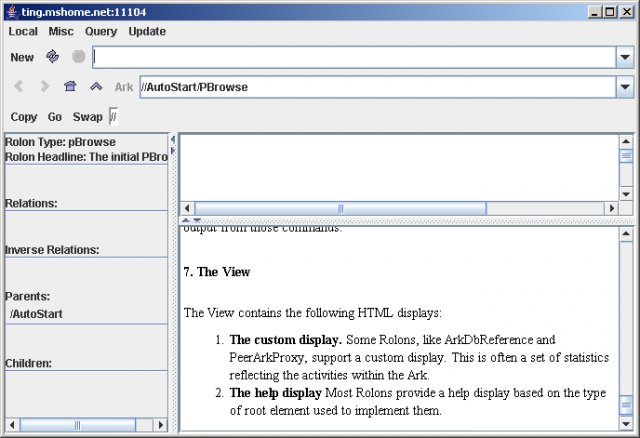Click the up-level double chevron icon

coord(96,87)
